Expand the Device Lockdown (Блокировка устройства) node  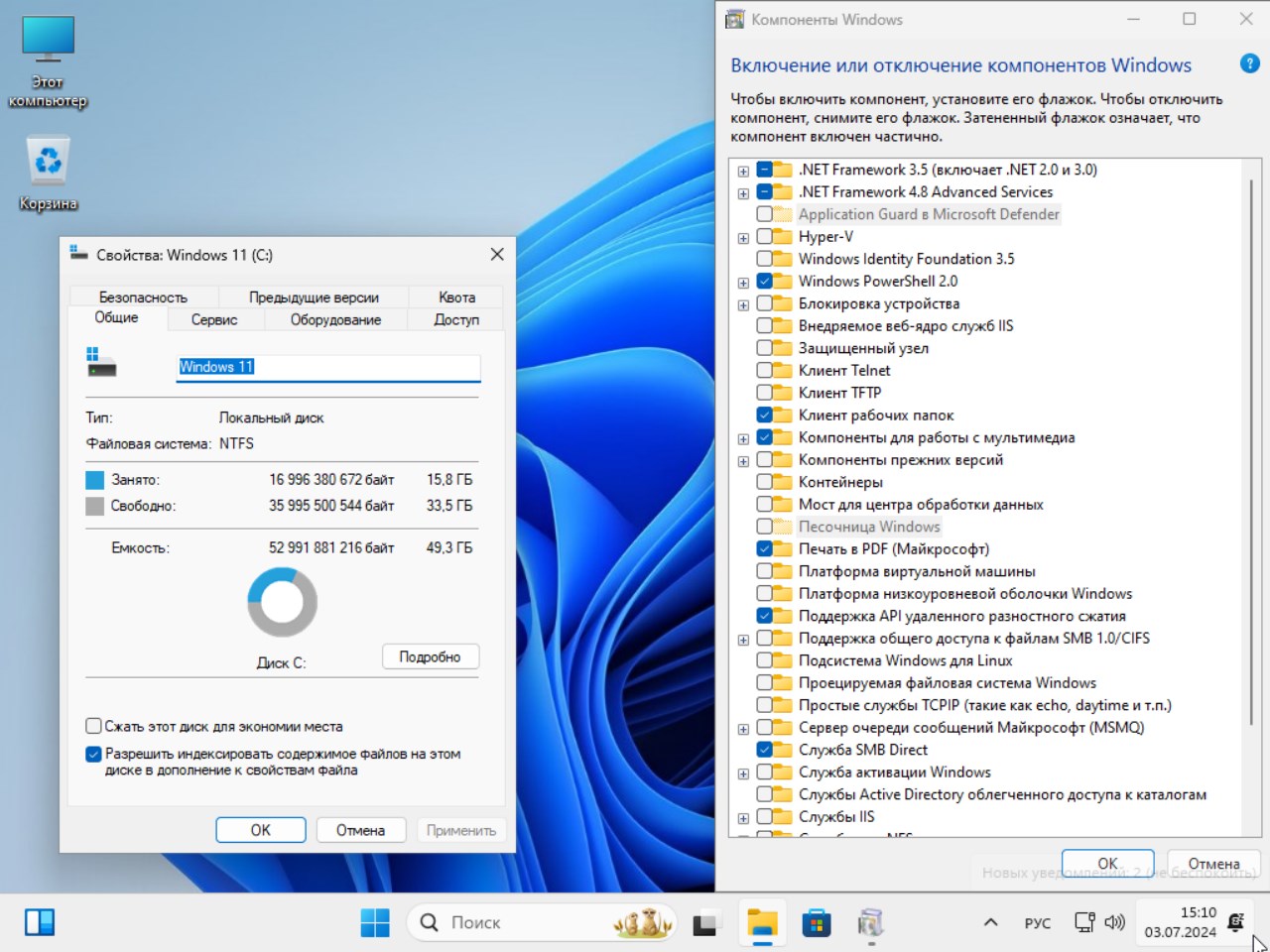743,304
